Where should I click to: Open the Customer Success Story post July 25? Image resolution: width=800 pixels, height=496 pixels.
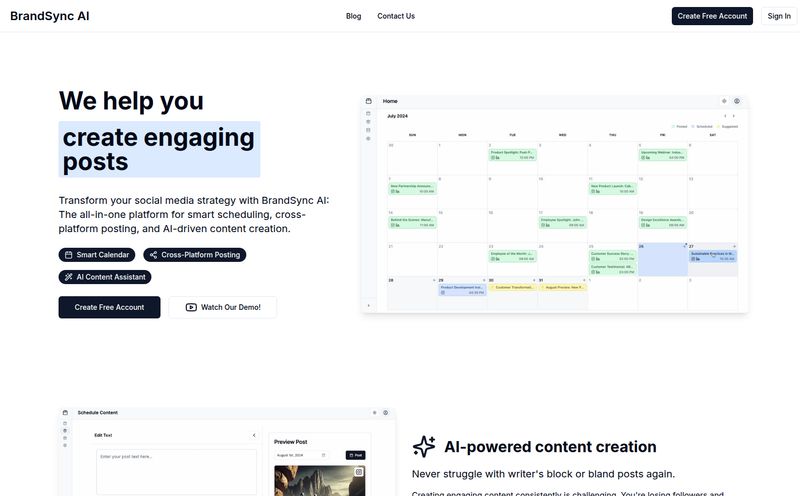612,256
